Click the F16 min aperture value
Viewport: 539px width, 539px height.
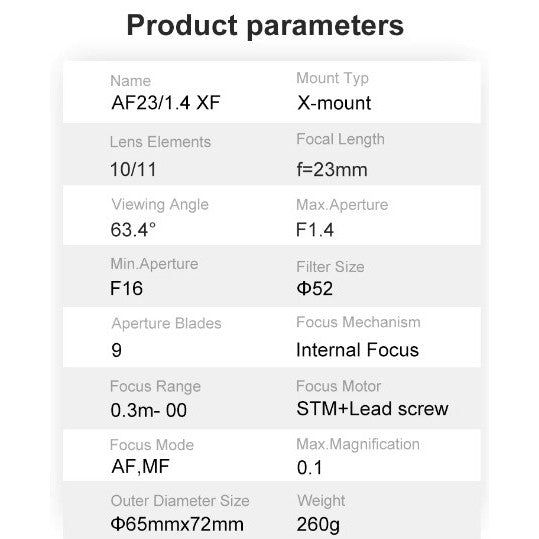[126, 288]
